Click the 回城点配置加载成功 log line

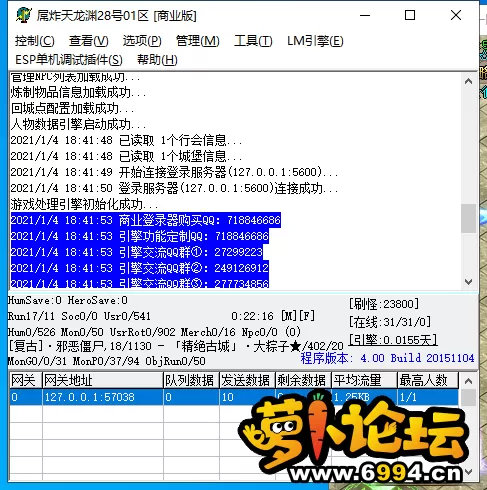click(72, 109)
